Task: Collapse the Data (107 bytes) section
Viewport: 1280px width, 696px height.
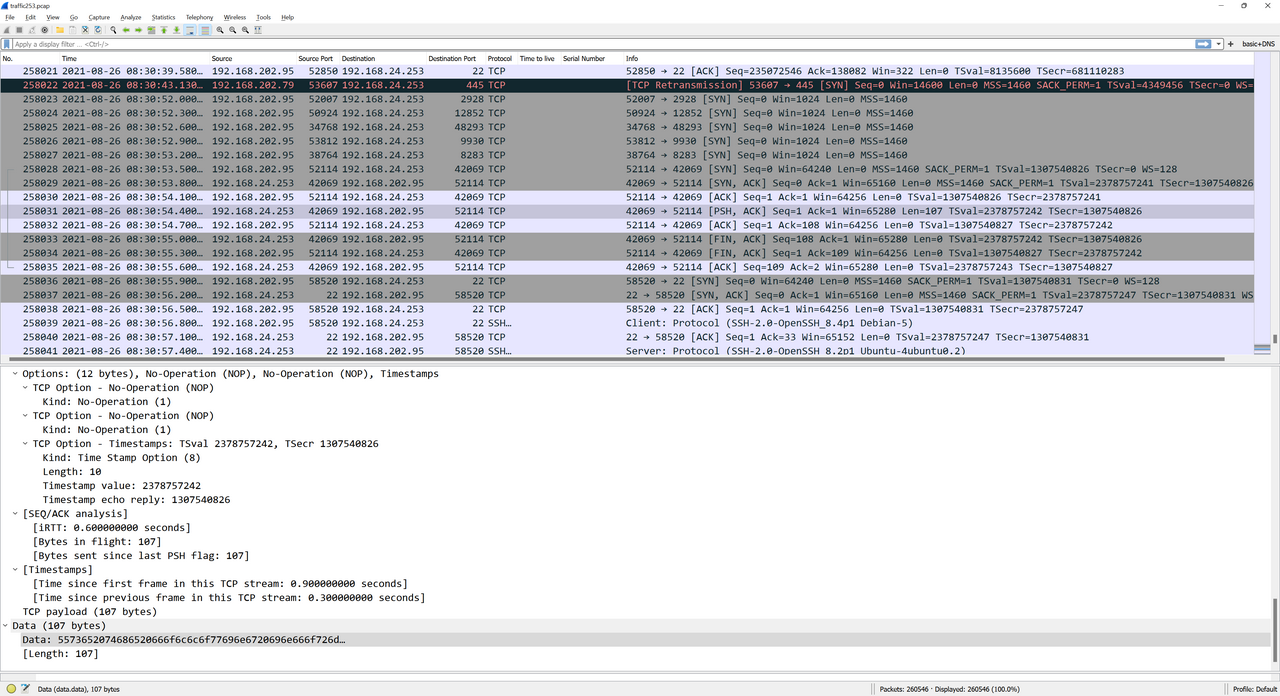Action: 6,625
